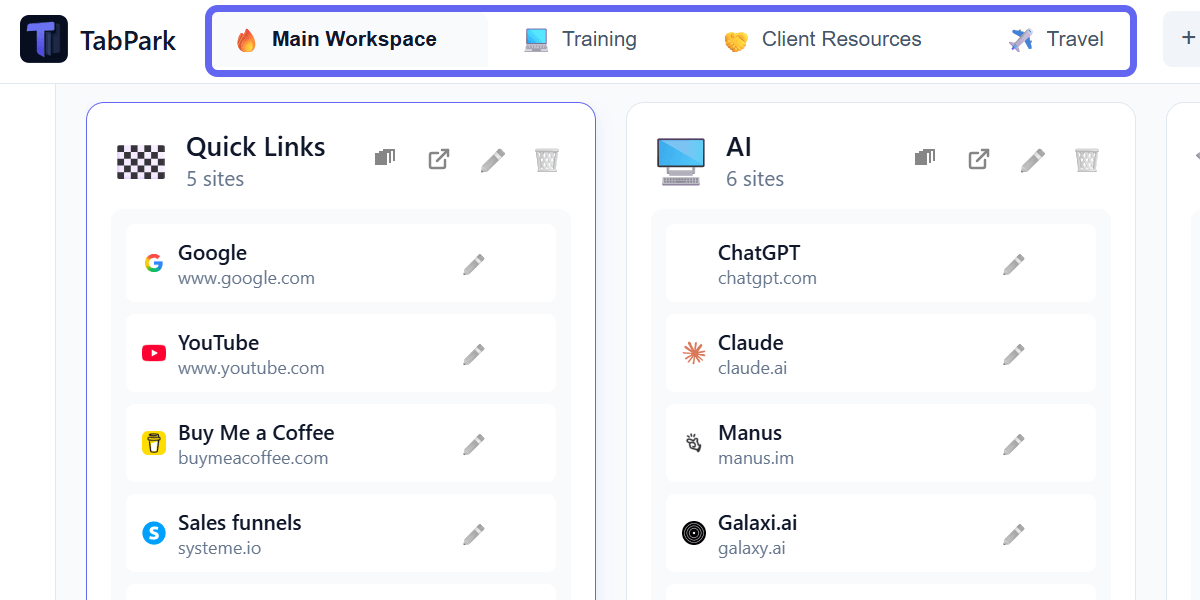Open the Manus link
This screenshot has width=1200, height=600.
click(881, 444)
